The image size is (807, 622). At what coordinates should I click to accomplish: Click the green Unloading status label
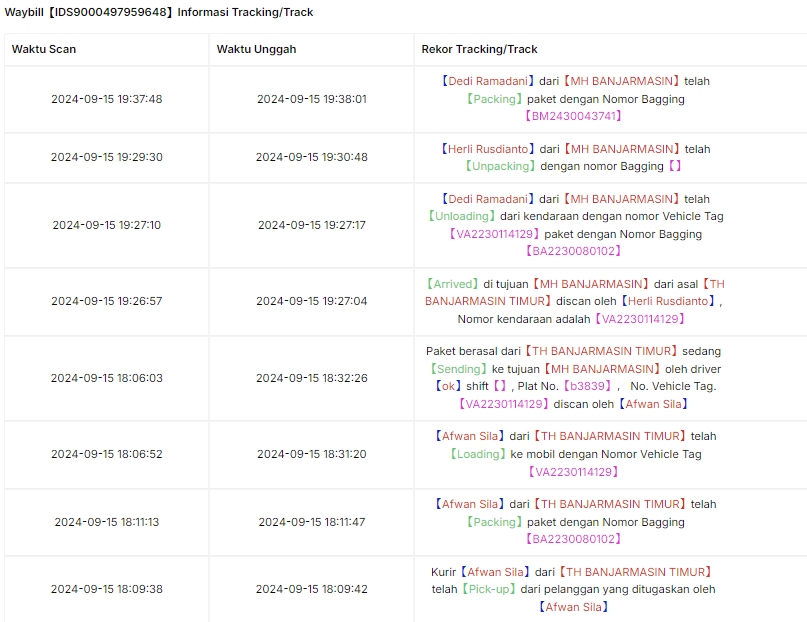click(462, 216)
